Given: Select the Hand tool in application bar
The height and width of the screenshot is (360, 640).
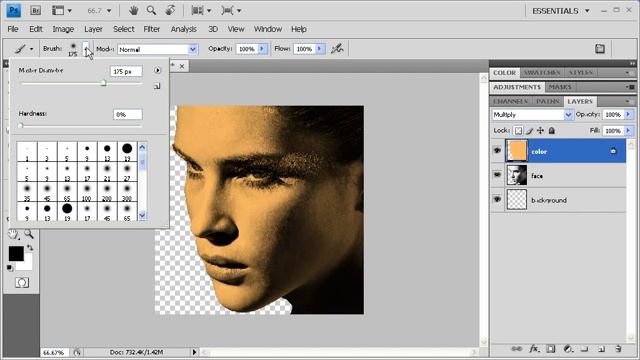Looking at the screenshot, I should (x=133, y=11).
